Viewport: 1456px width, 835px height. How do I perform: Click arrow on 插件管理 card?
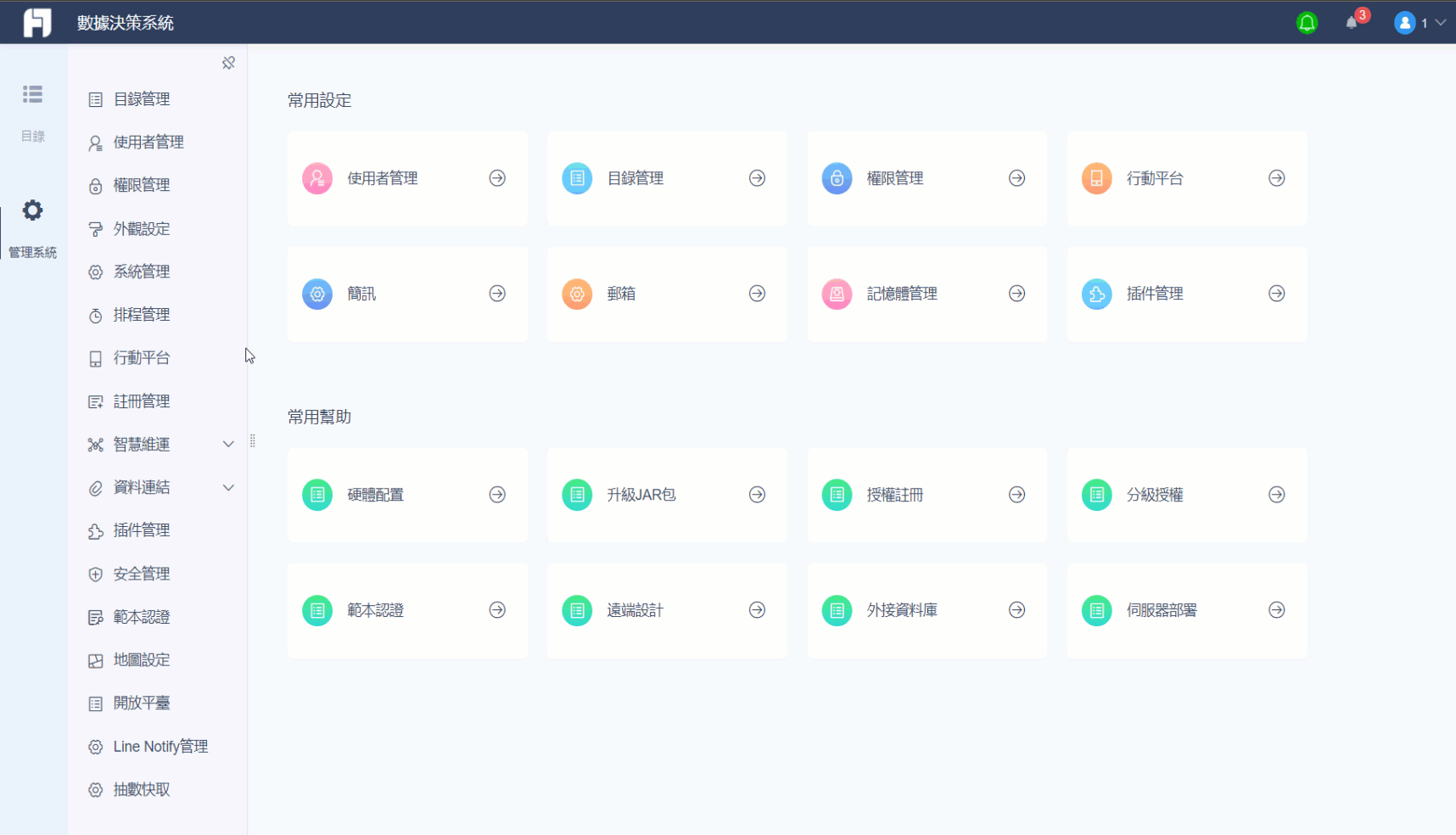click(x=1277, y=294)
